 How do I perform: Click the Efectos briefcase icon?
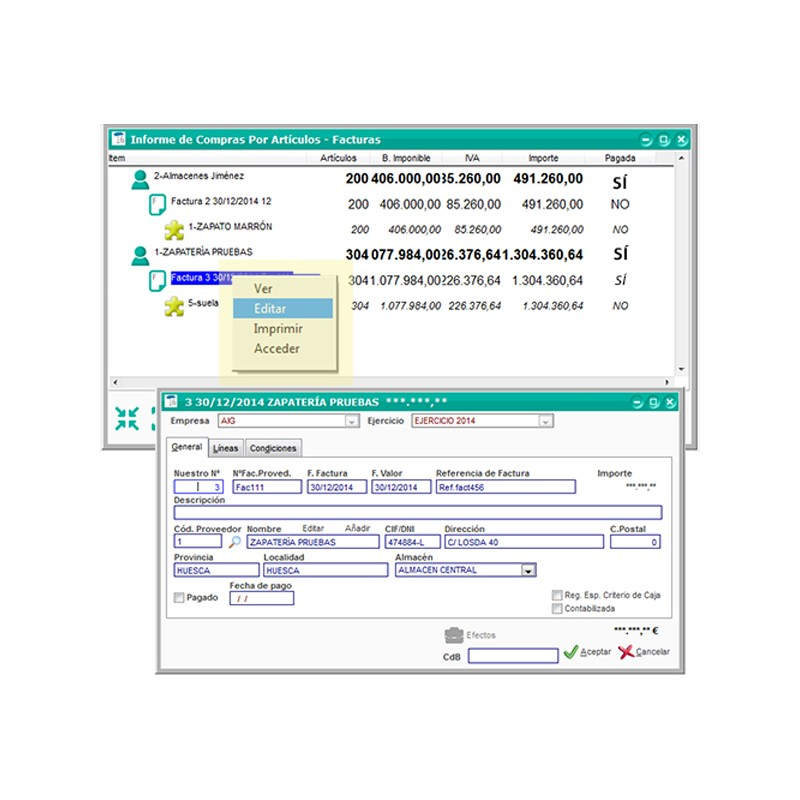click(x=454, y=634)
